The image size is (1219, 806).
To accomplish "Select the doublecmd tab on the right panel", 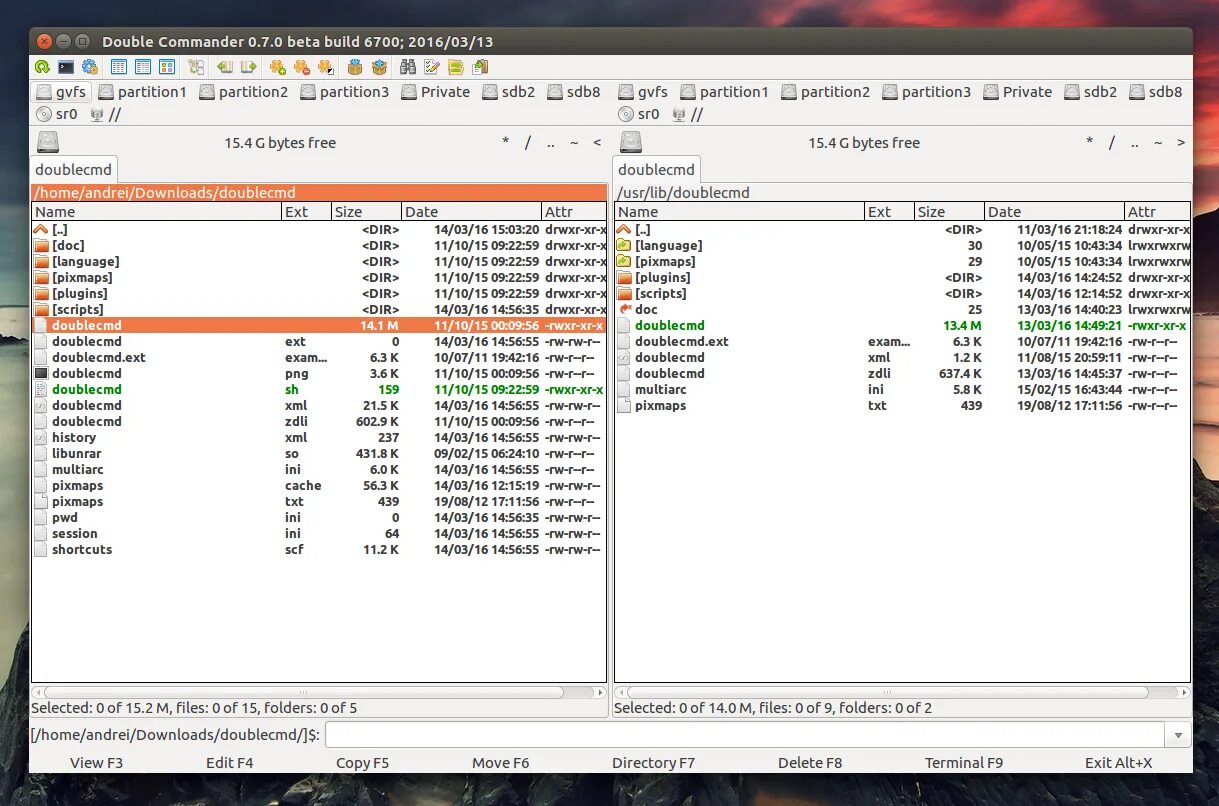I will pyautogui.click(x=655, y=169).
